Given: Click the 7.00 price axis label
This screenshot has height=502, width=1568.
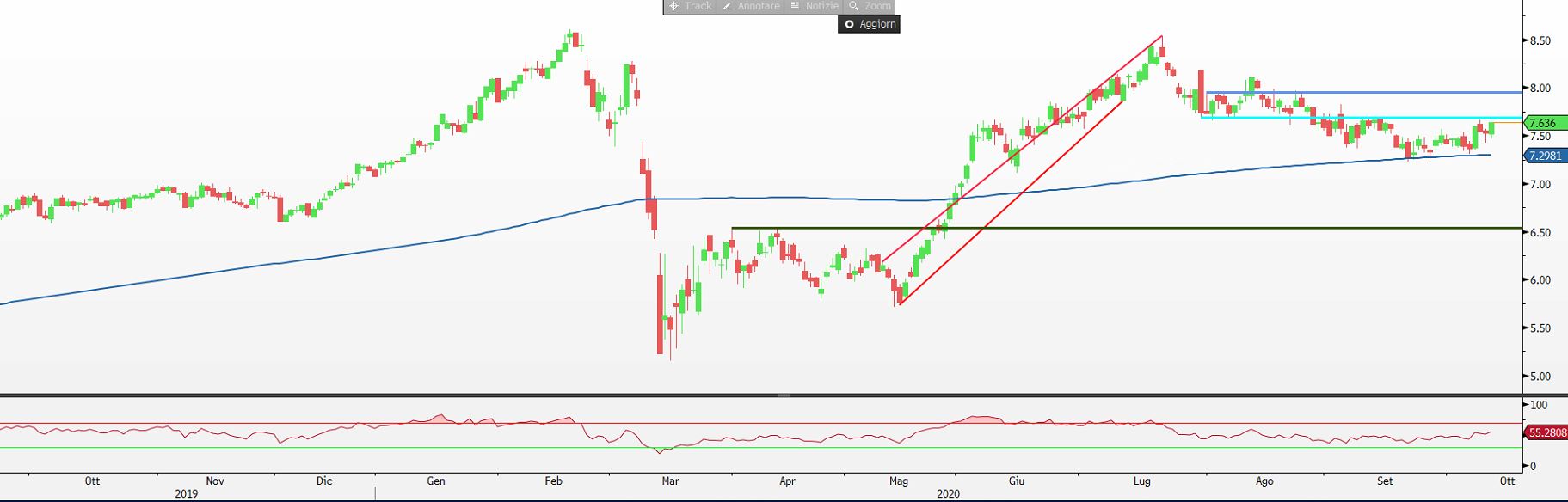Looking at the screenshot, I should (x=1539, y=185).
